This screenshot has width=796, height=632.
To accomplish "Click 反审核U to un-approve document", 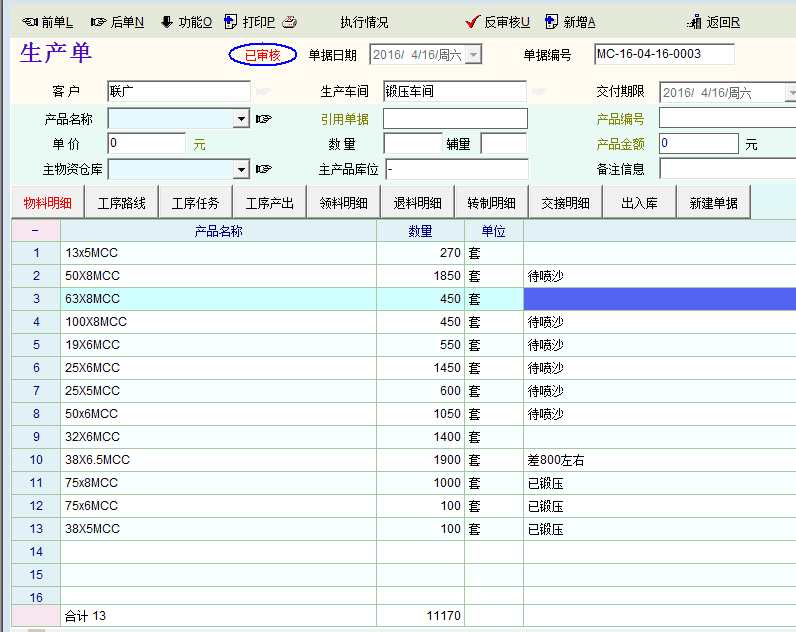I will pyautogui.click(x=498, y=22).
